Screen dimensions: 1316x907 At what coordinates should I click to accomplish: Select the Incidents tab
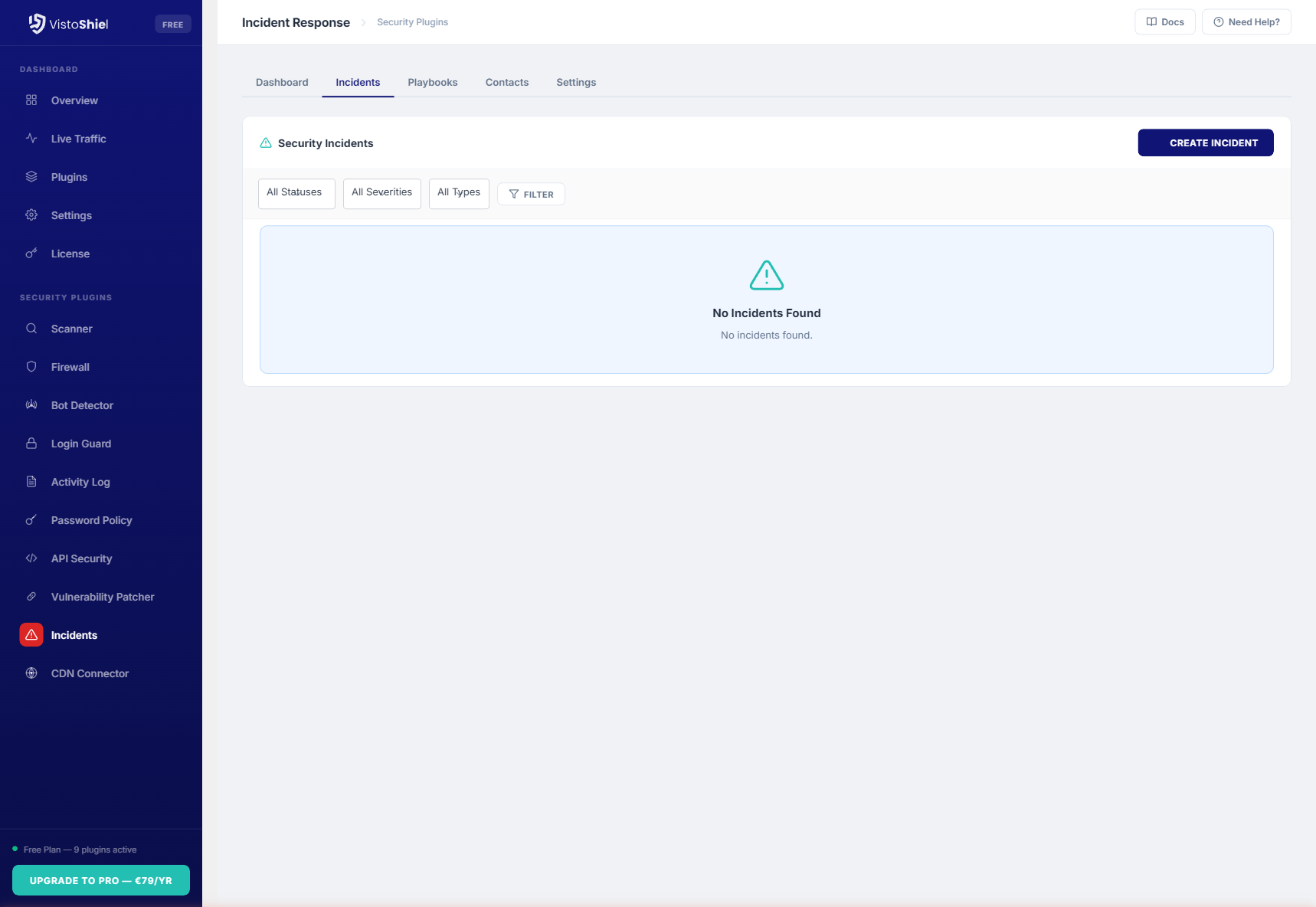358,82
